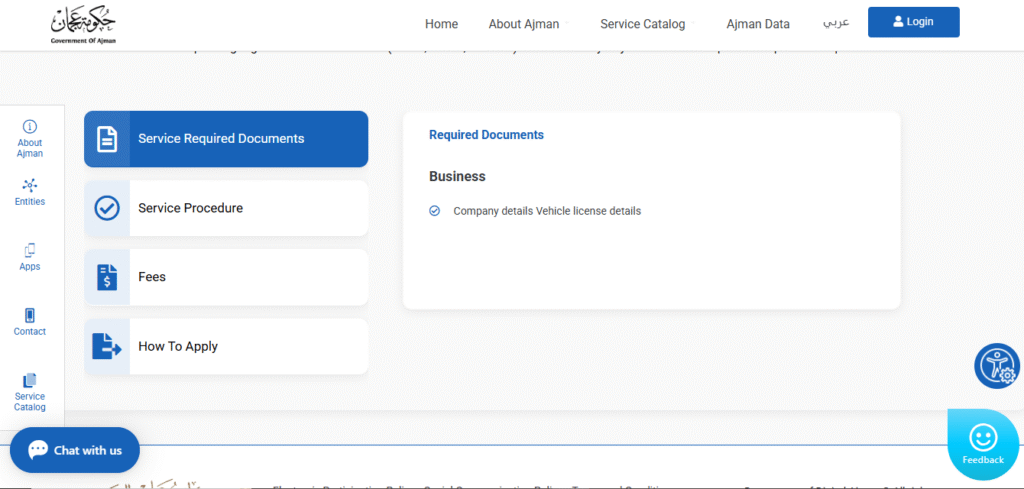The height and width of the screenshot is (489, 1024).
Task: Switch to the Service Procedure tab
Action: point(226,208)
